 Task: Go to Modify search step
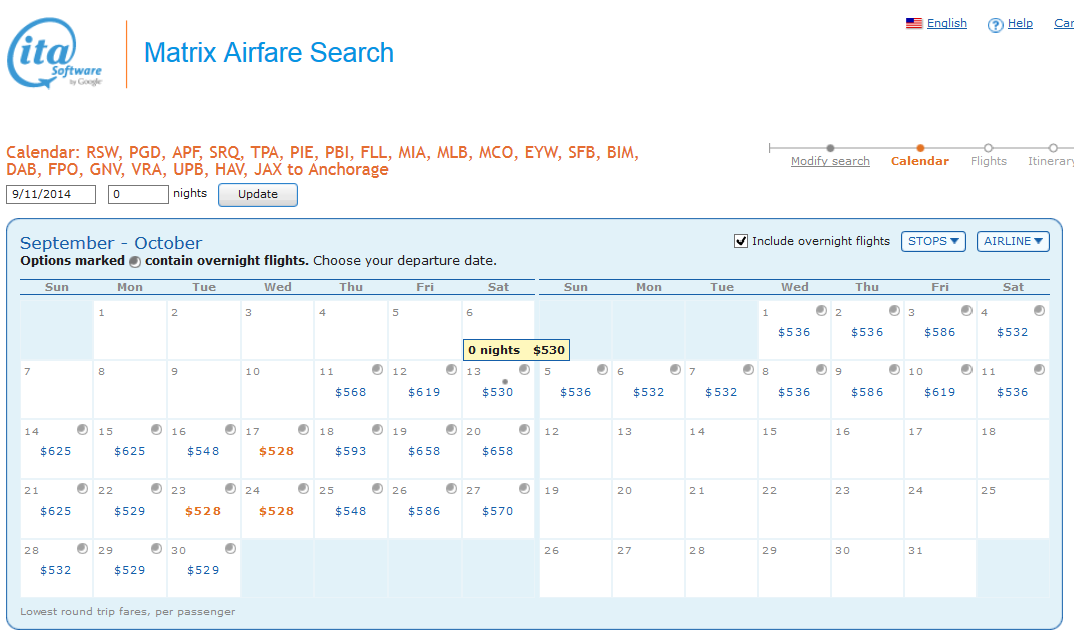click(x=830, y=161)
